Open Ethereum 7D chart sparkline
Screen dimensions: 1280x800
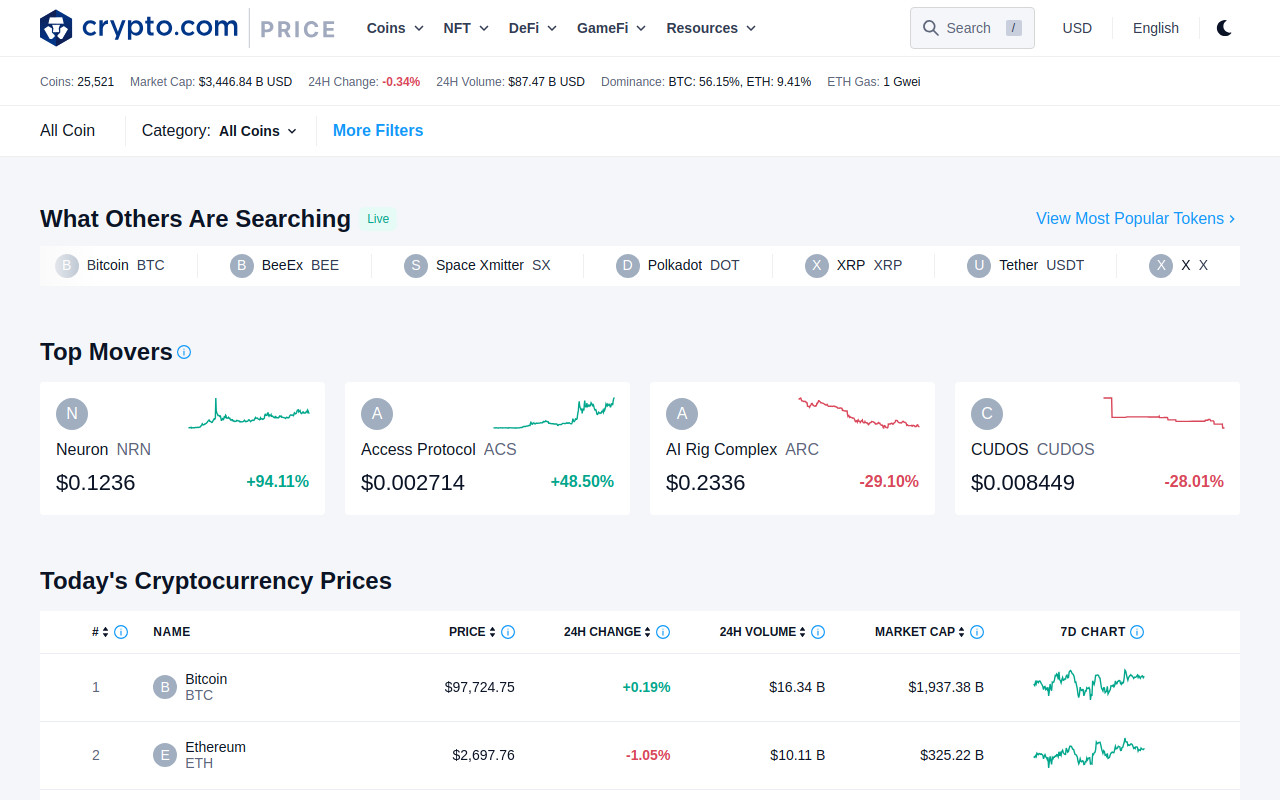coord(1089,752)
